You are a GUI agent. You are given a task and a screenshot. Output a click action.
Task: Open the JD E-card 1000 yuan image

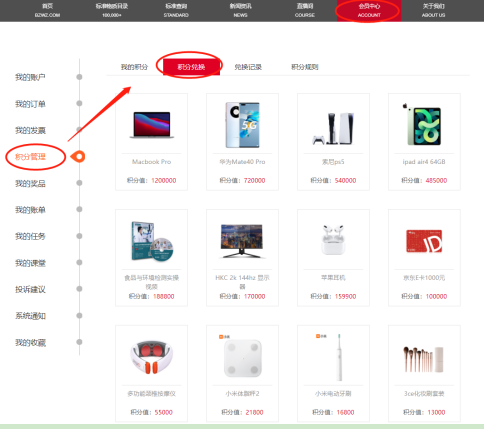pyautogui.click(x=424, y=241)
